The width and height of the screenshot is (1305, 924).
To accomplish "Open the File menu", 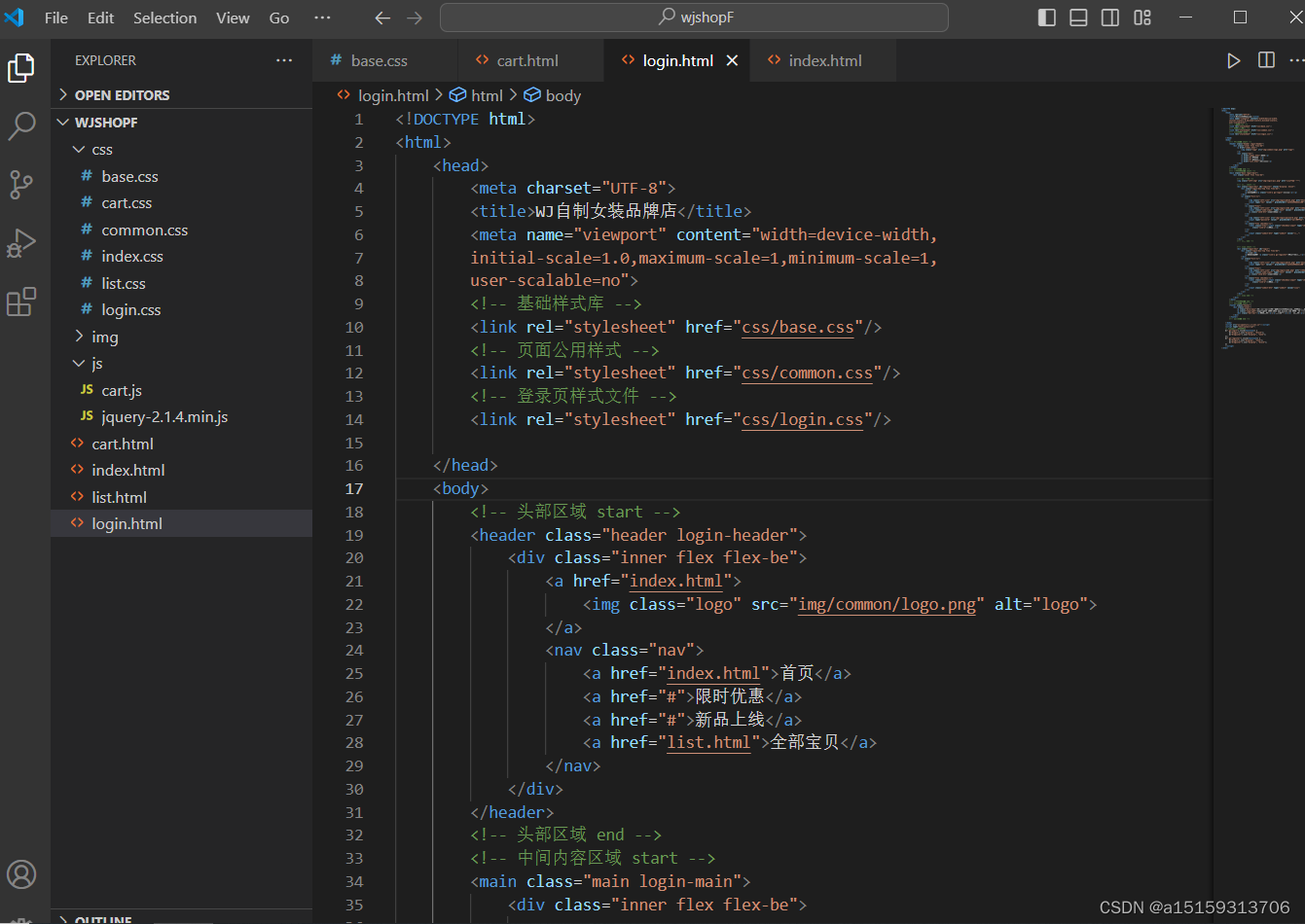I will coord(56,18).
